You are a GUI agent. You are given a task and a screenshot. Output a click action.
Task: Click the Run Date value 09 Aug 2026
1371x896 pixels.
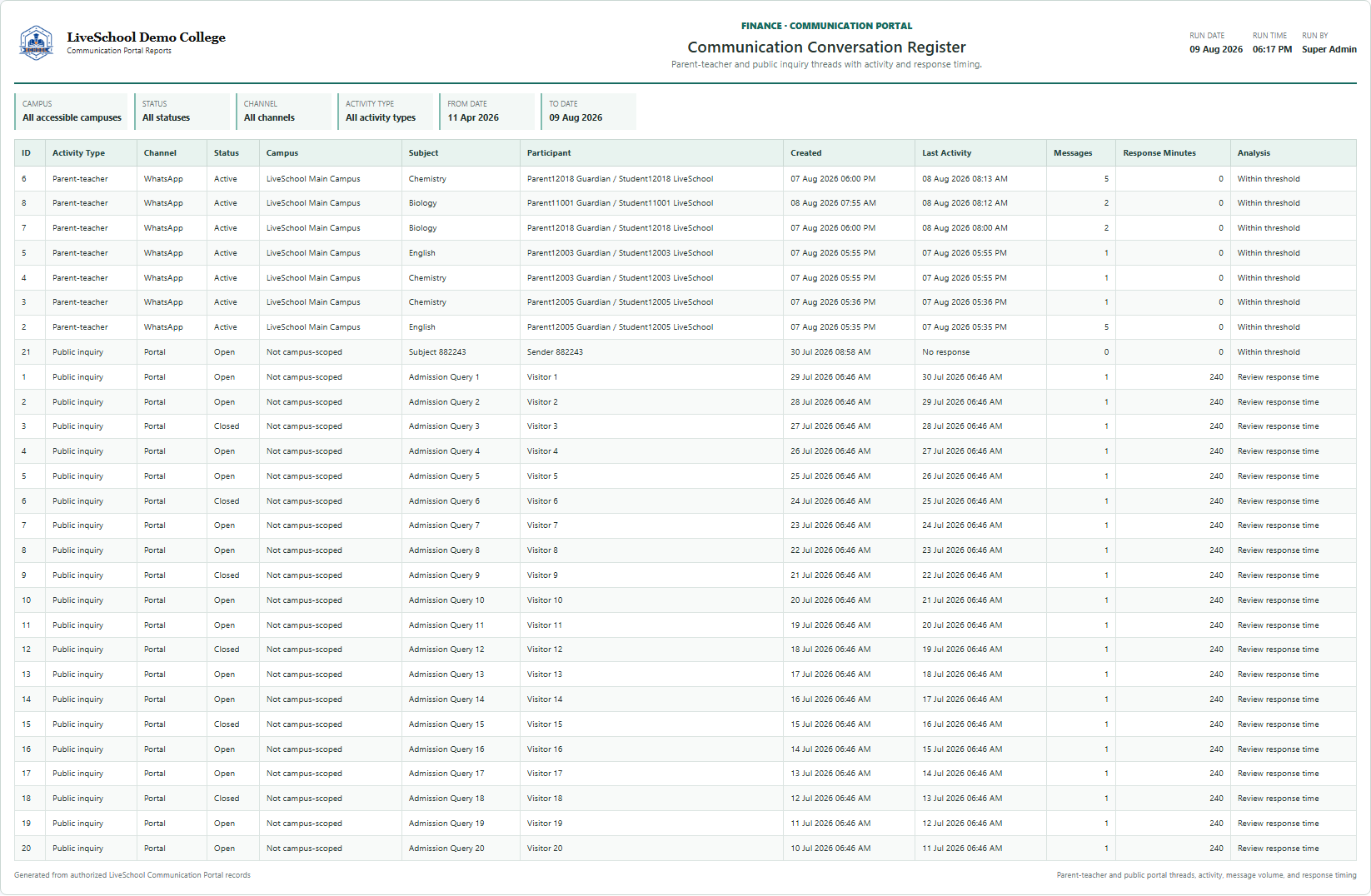(x=1215, y=49)
